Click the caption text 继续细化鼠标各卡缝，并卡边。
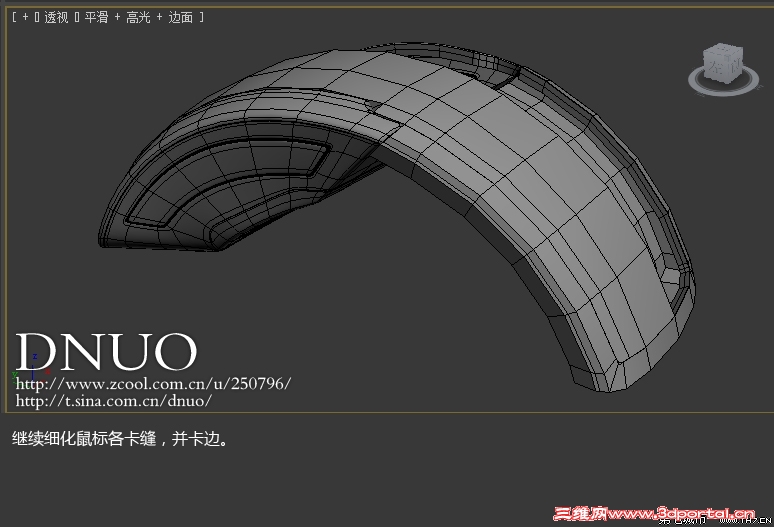The height and width of the screenshot is (527, 774). [120, 439]
